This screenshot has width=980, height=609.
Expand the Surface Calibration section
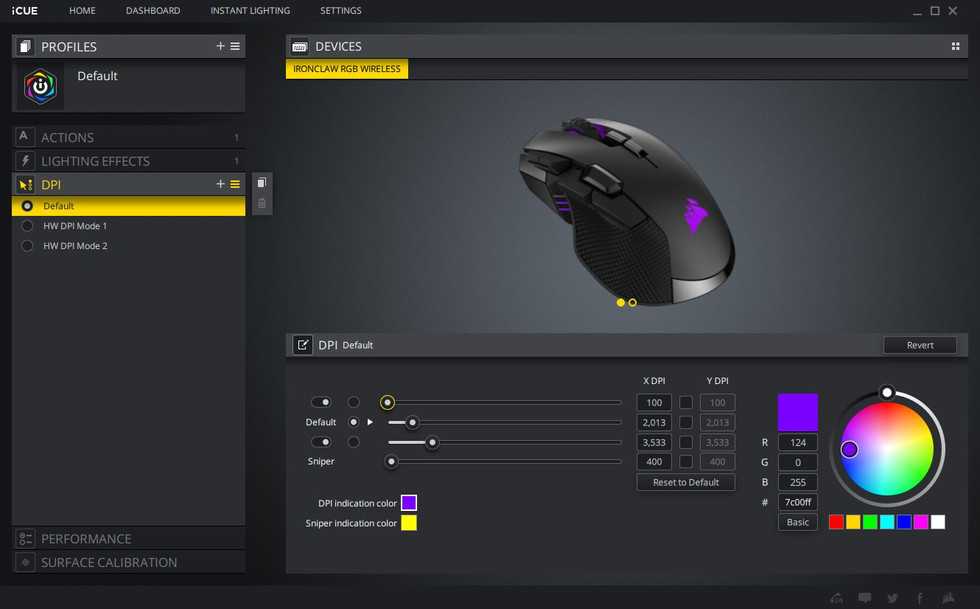pos(128,562)
